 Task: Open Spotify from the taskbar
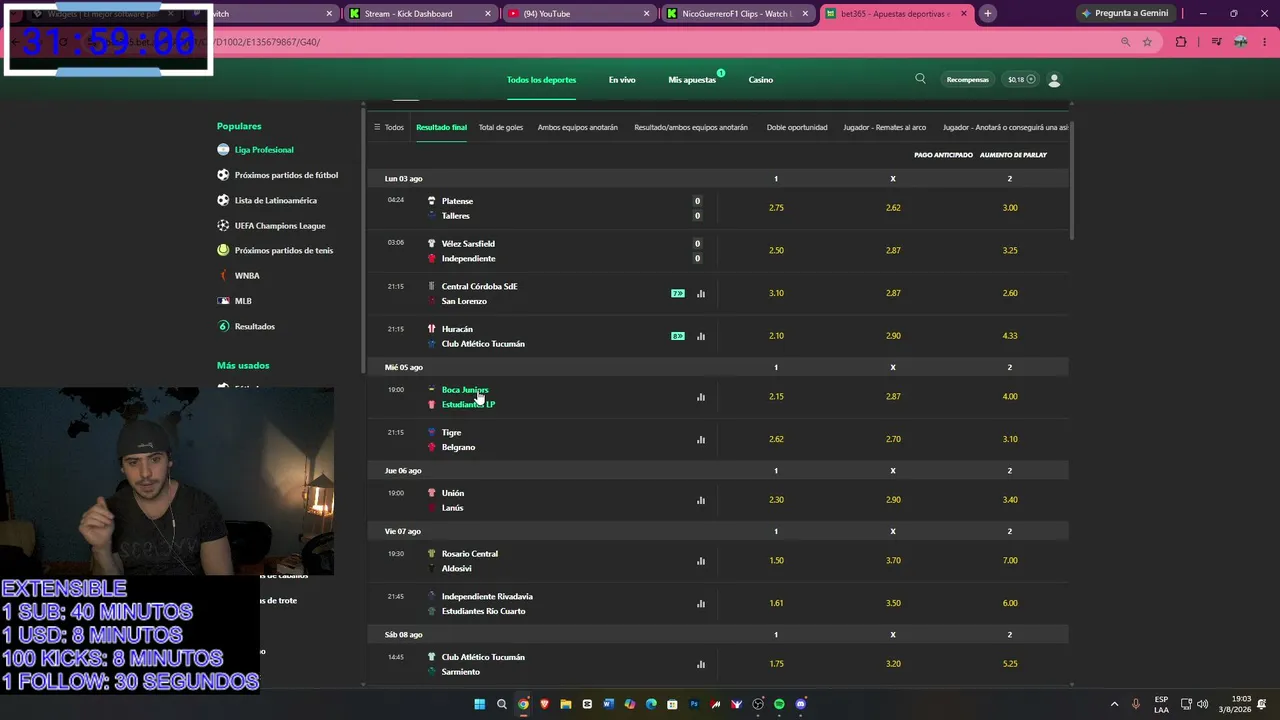[x=779, y=704]
